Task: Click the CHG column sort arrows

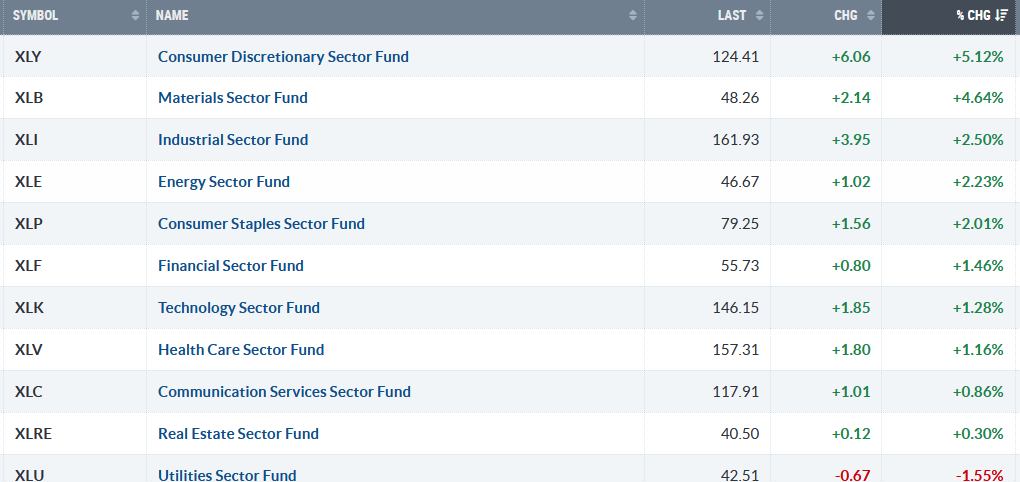Action: (870, 16)
